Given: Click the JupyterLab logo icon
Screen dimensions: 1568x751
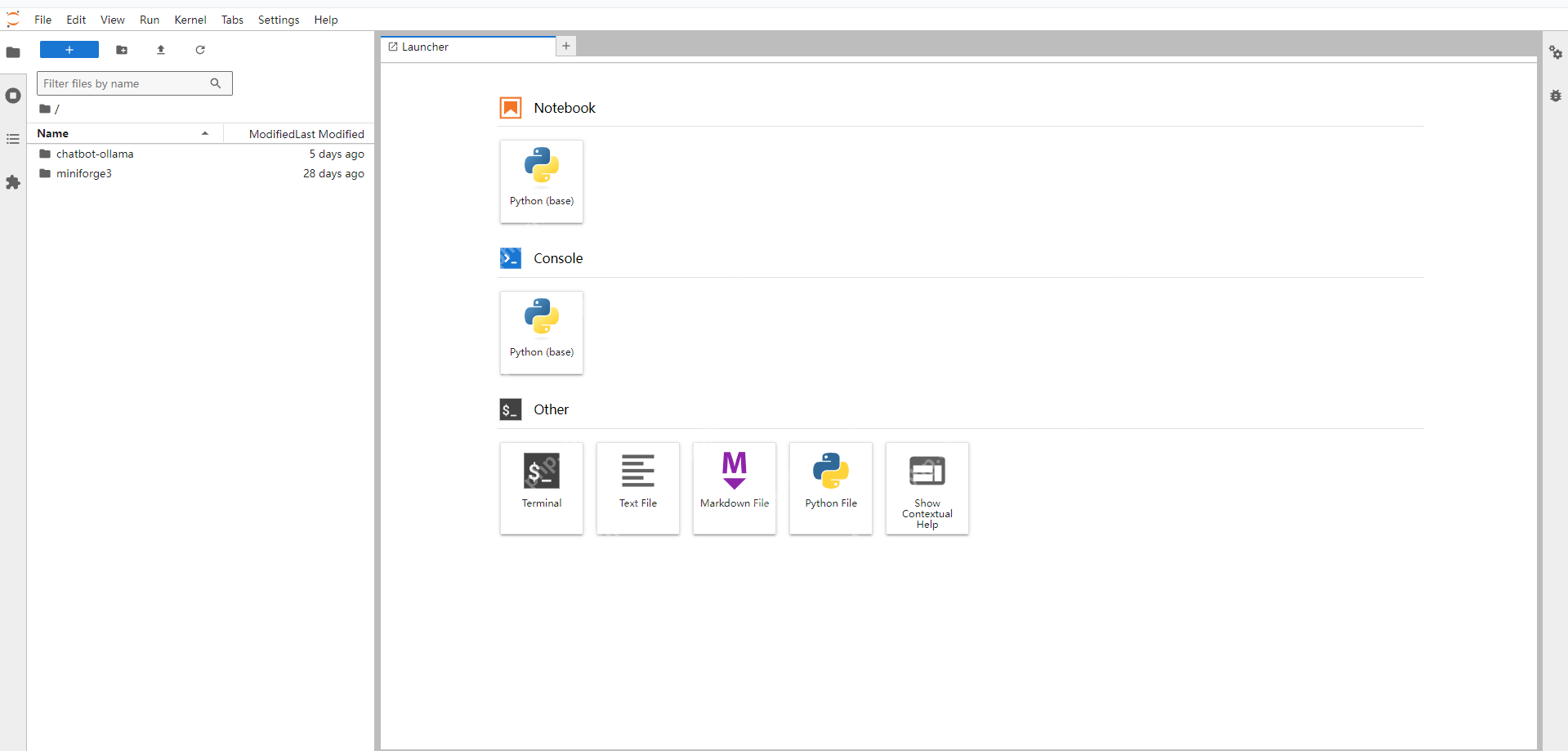Looking at the screenshot, I should [x=13, y=19].
